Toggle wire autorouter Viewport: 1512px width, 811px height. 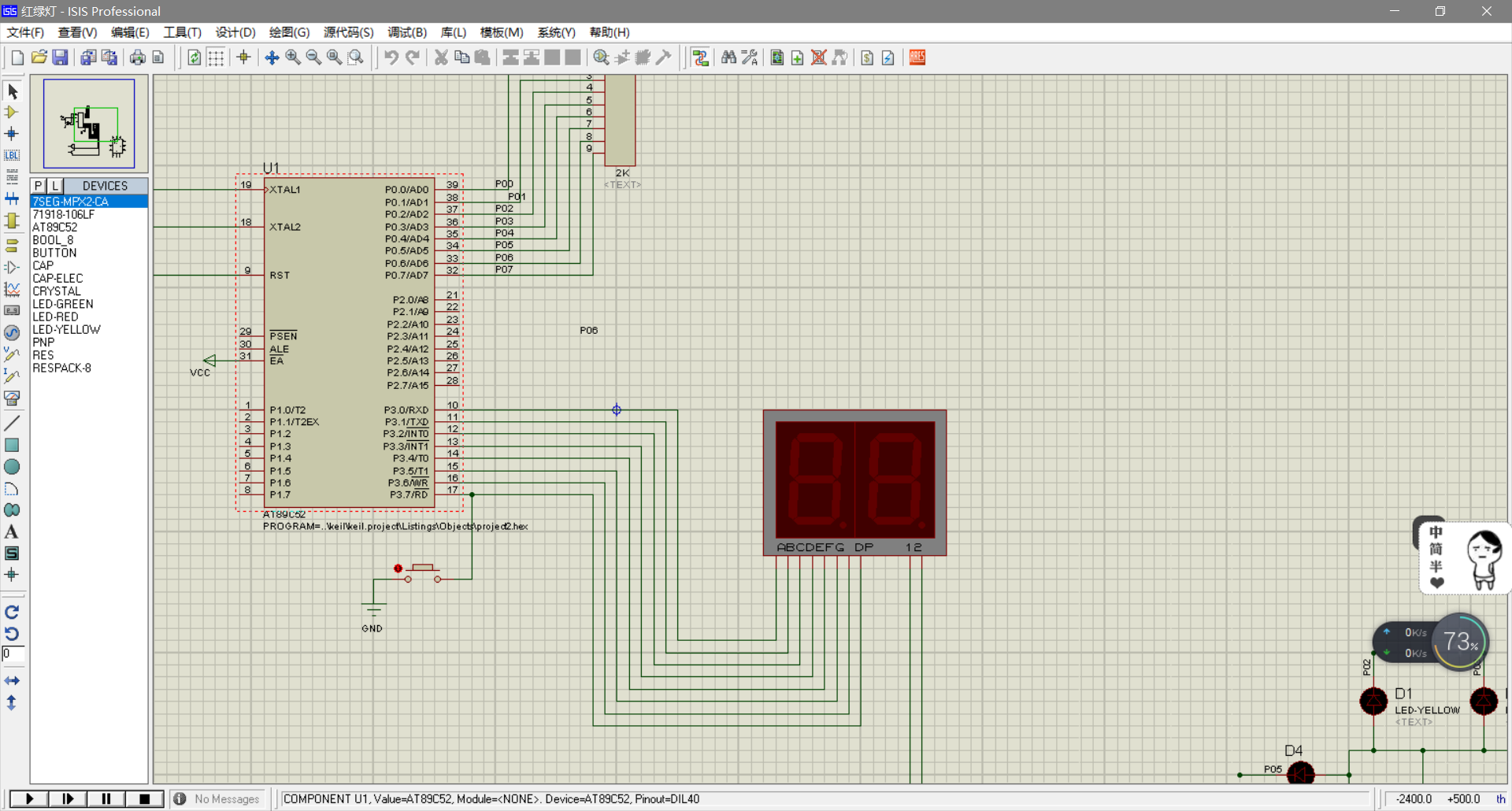(x=701, y=57)
